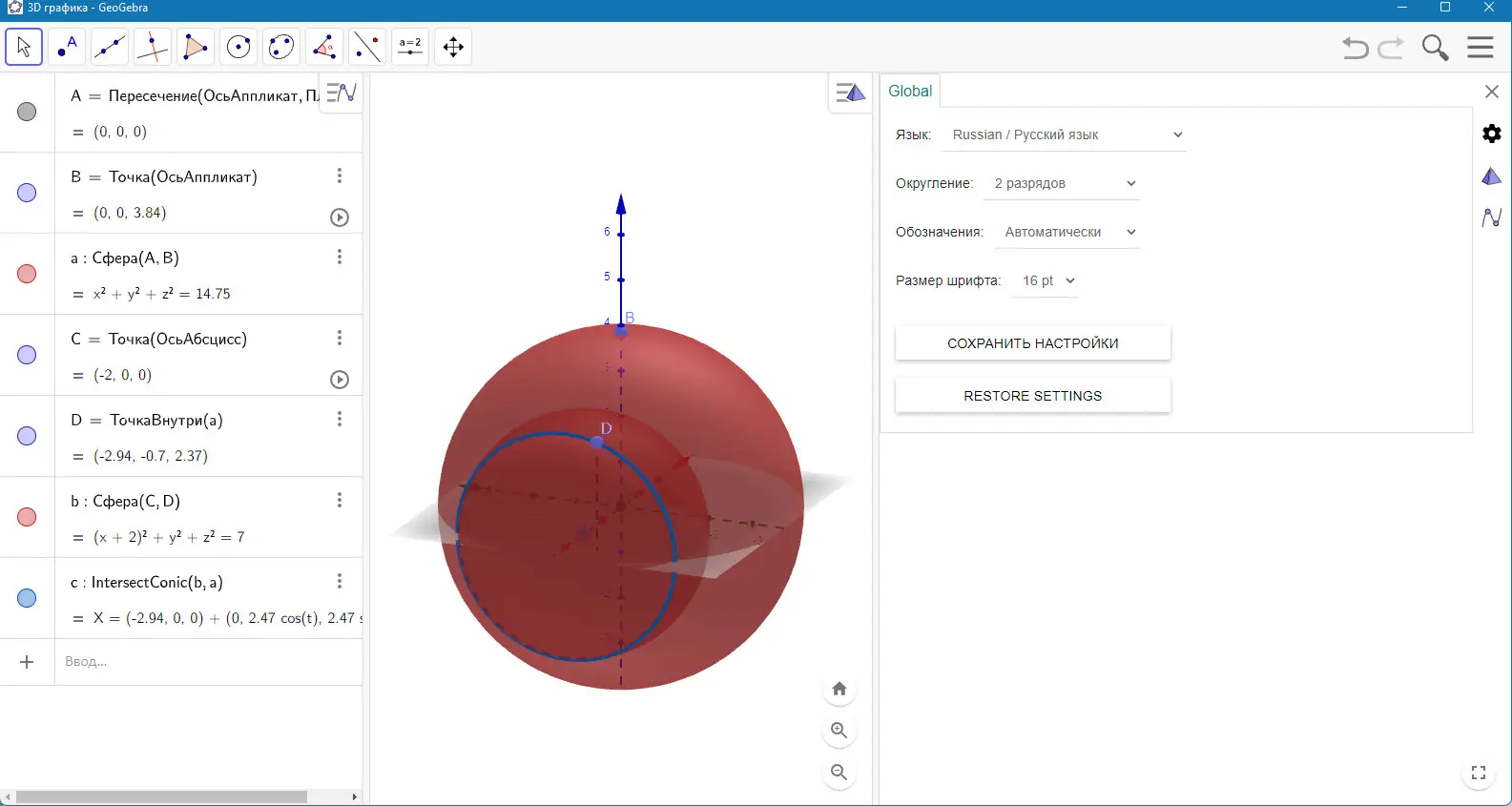Click the Ввод input field
This screenshot has height=806, width=1512.
[x=208, y=662]
